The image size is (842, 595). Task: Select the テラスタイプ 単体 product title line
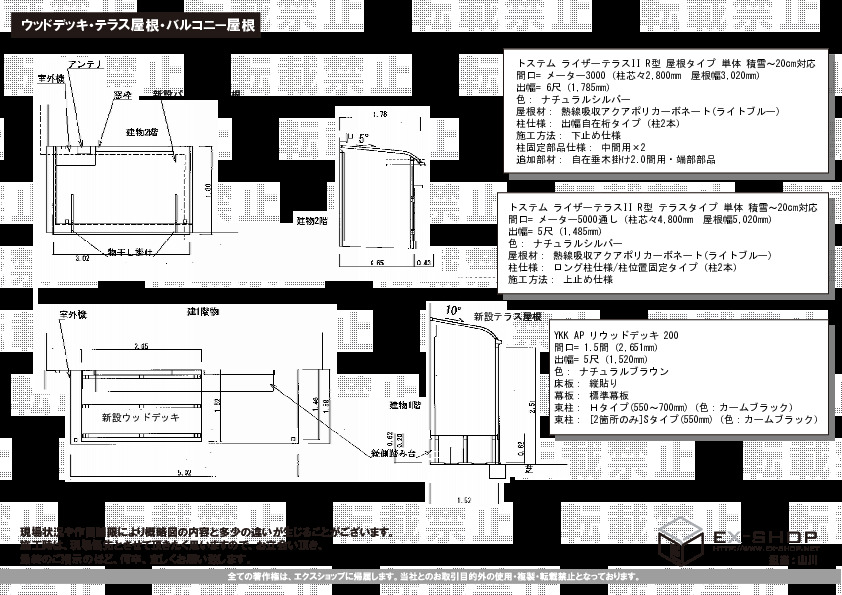pyautogui.click(x=663, y=207)
